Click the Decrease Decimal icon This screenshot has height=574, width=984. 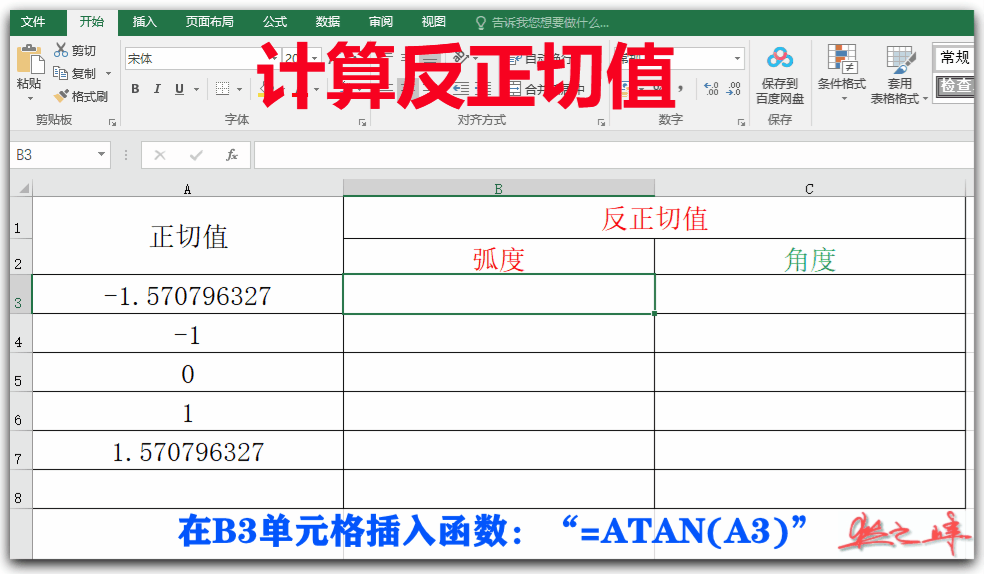[x=734, y=88]
